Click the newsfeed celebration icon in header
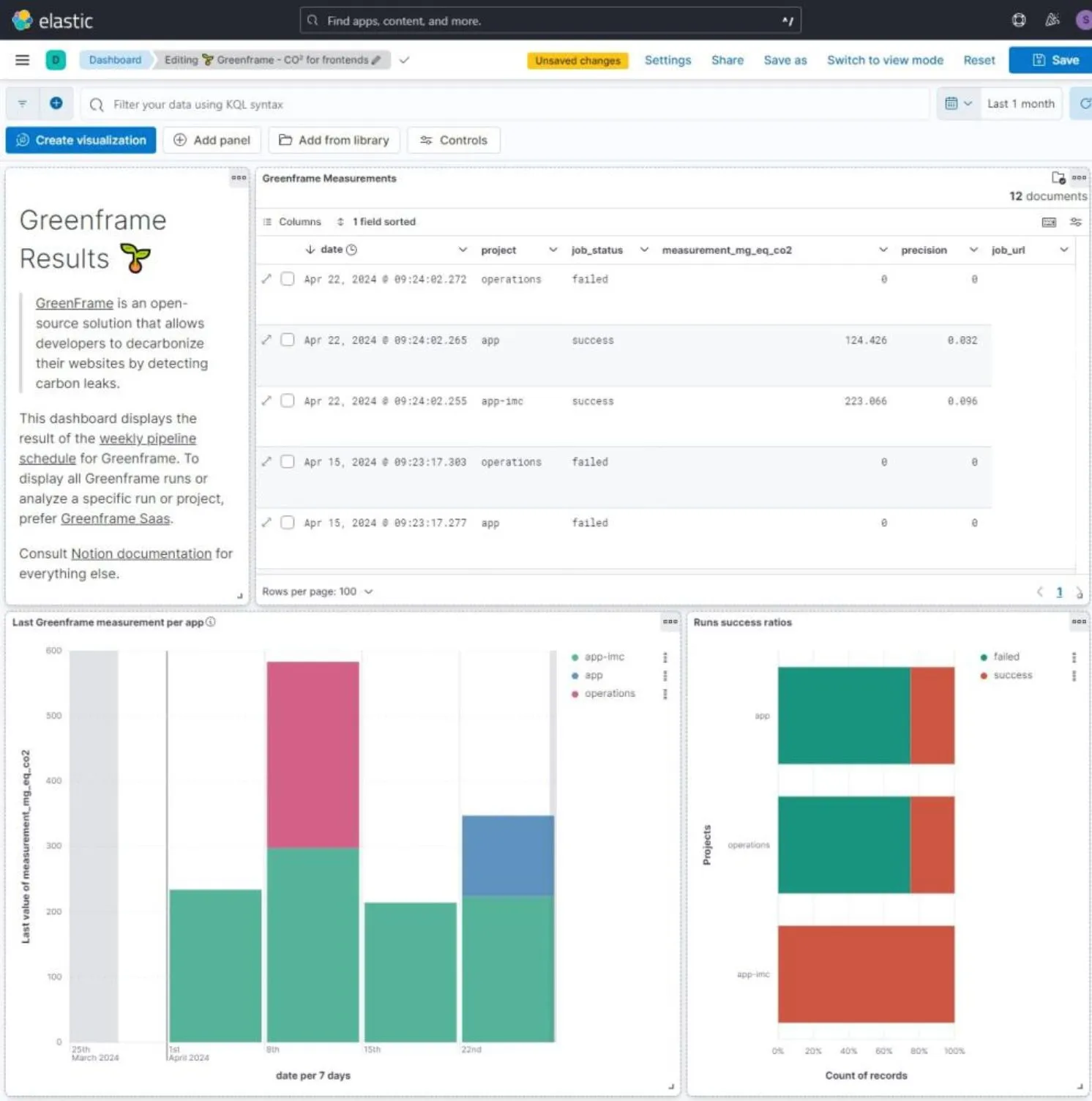The image size is (1092, 1101). coord(1052,20)
